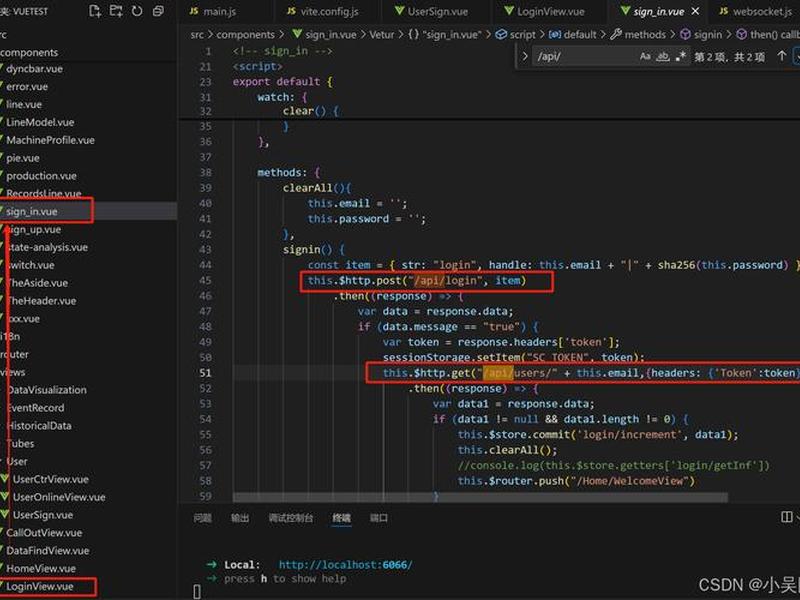Open switch.vue in the explorer

tap(32, 265)
